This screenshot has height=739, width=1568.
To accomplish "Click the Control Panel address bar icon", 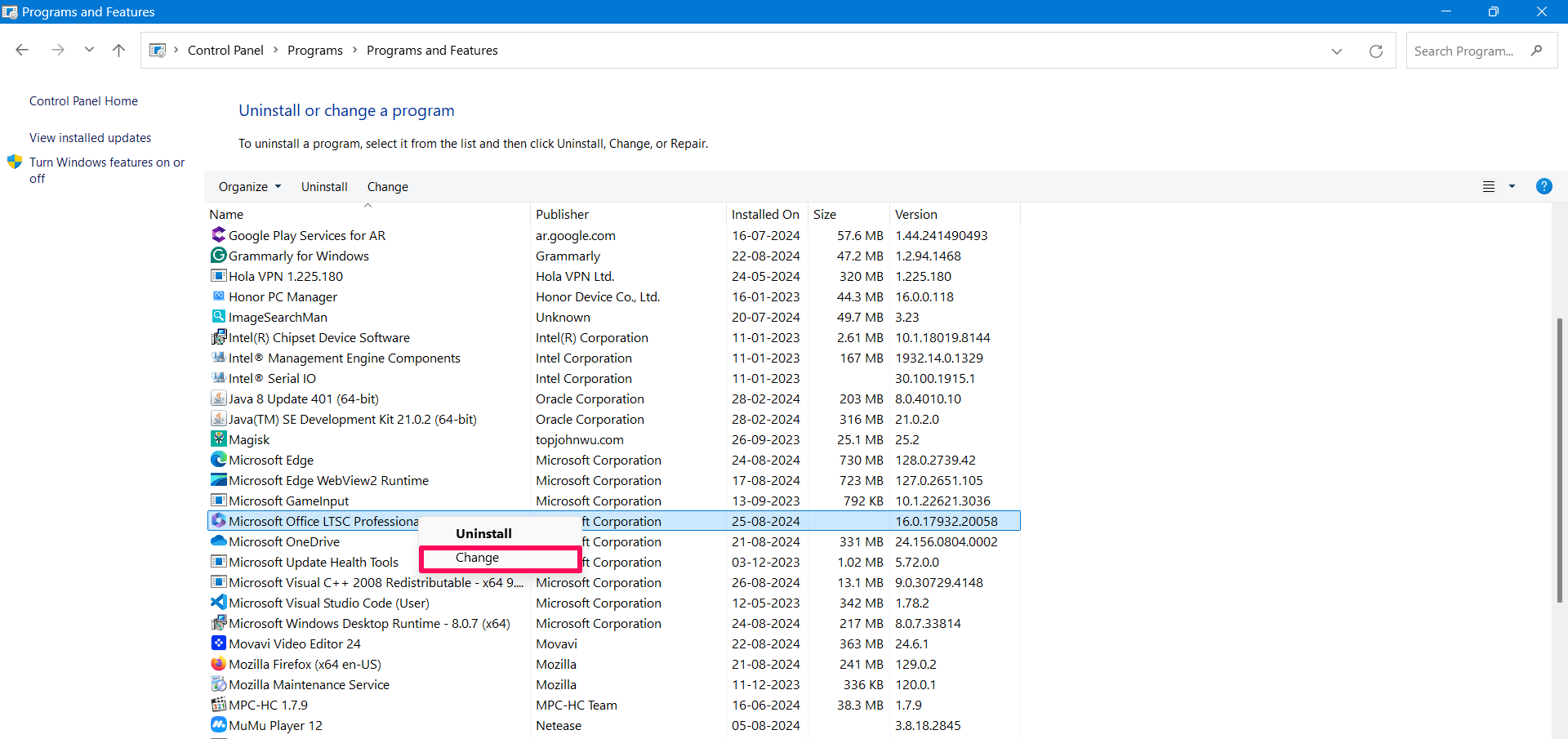I will click(158, 50).
